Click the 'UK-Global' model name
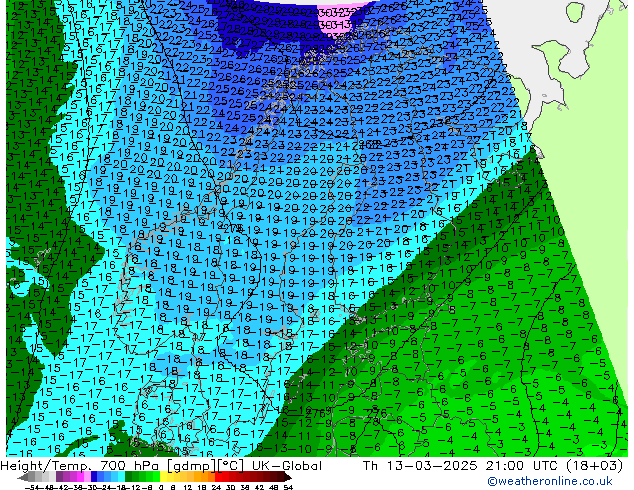The height and width of the screenshot is (490, 634). pyautogui.click(x=287, y=466)
